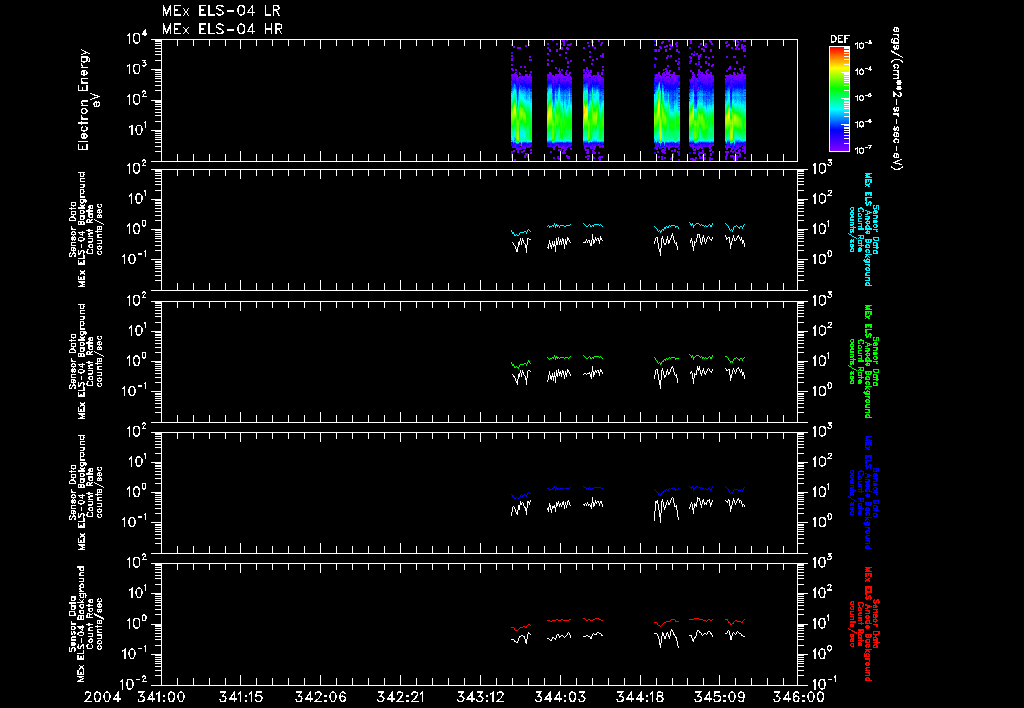Viewport: 1024px width, 708px height.
Task: Select the year "2004" on time axis
Action: [103, 698]
